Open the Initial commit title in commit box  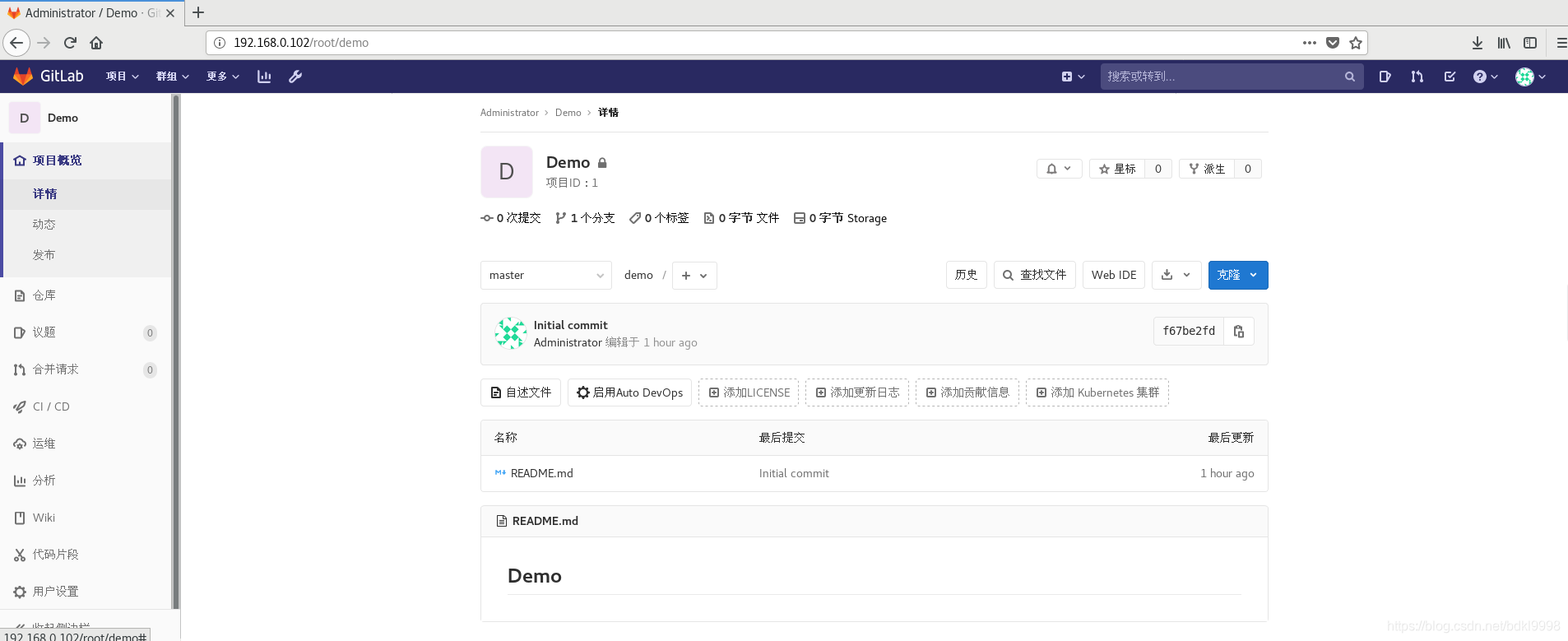[570, 325]
